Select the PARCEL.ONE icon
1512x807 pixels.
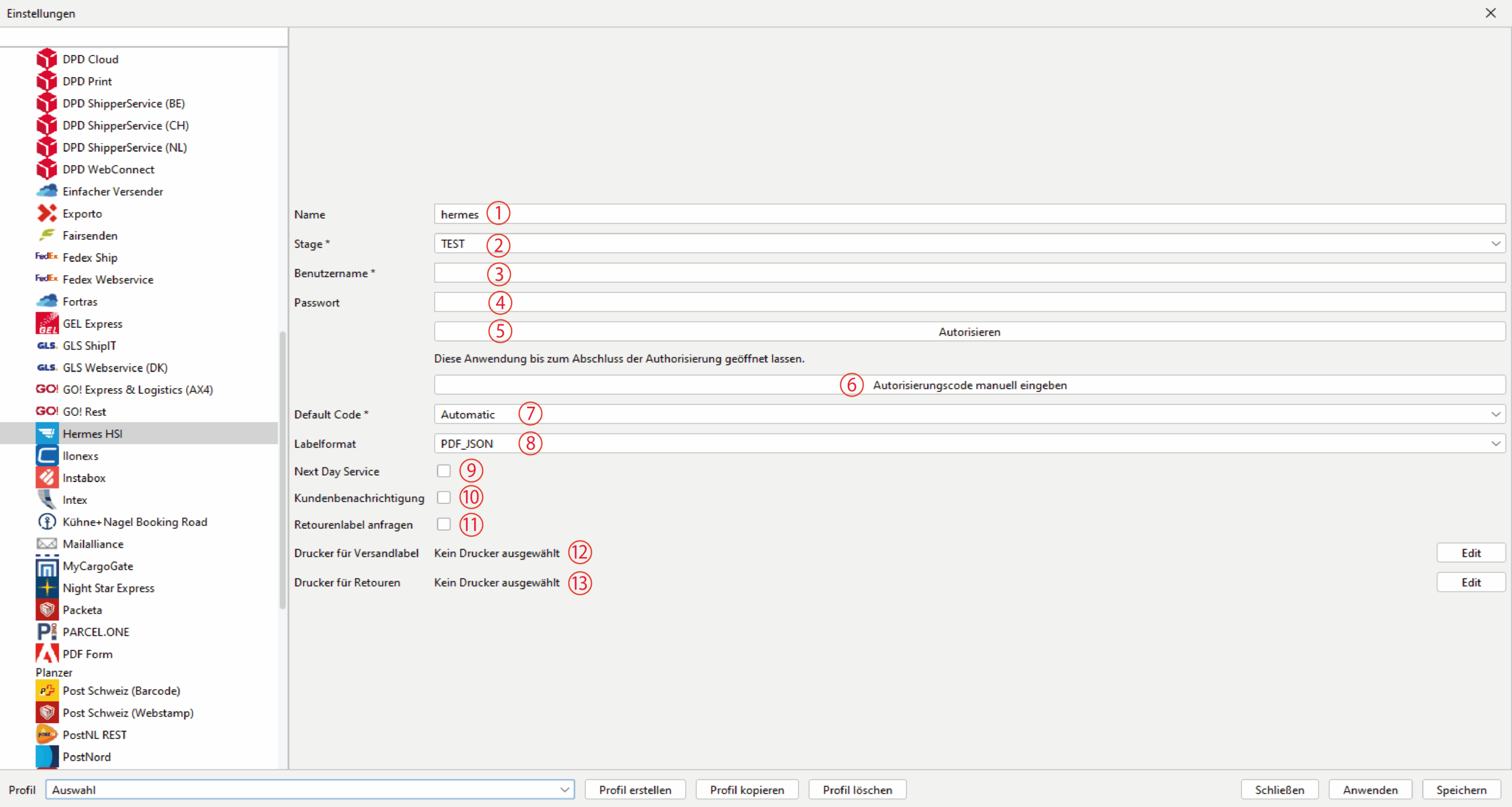click(x=47, y=632)
